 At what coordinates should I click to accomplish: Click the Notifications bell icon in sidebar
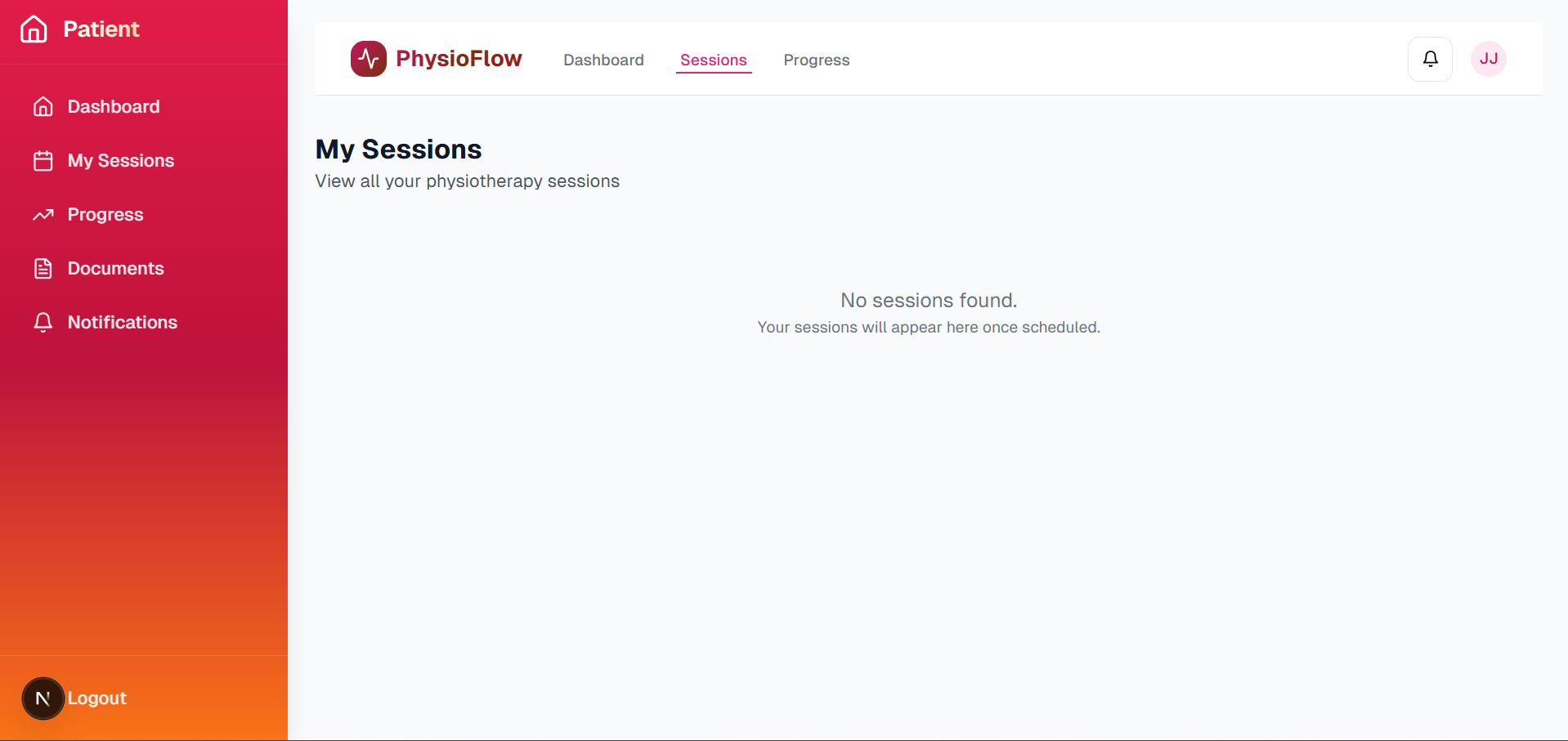point(43,322)
